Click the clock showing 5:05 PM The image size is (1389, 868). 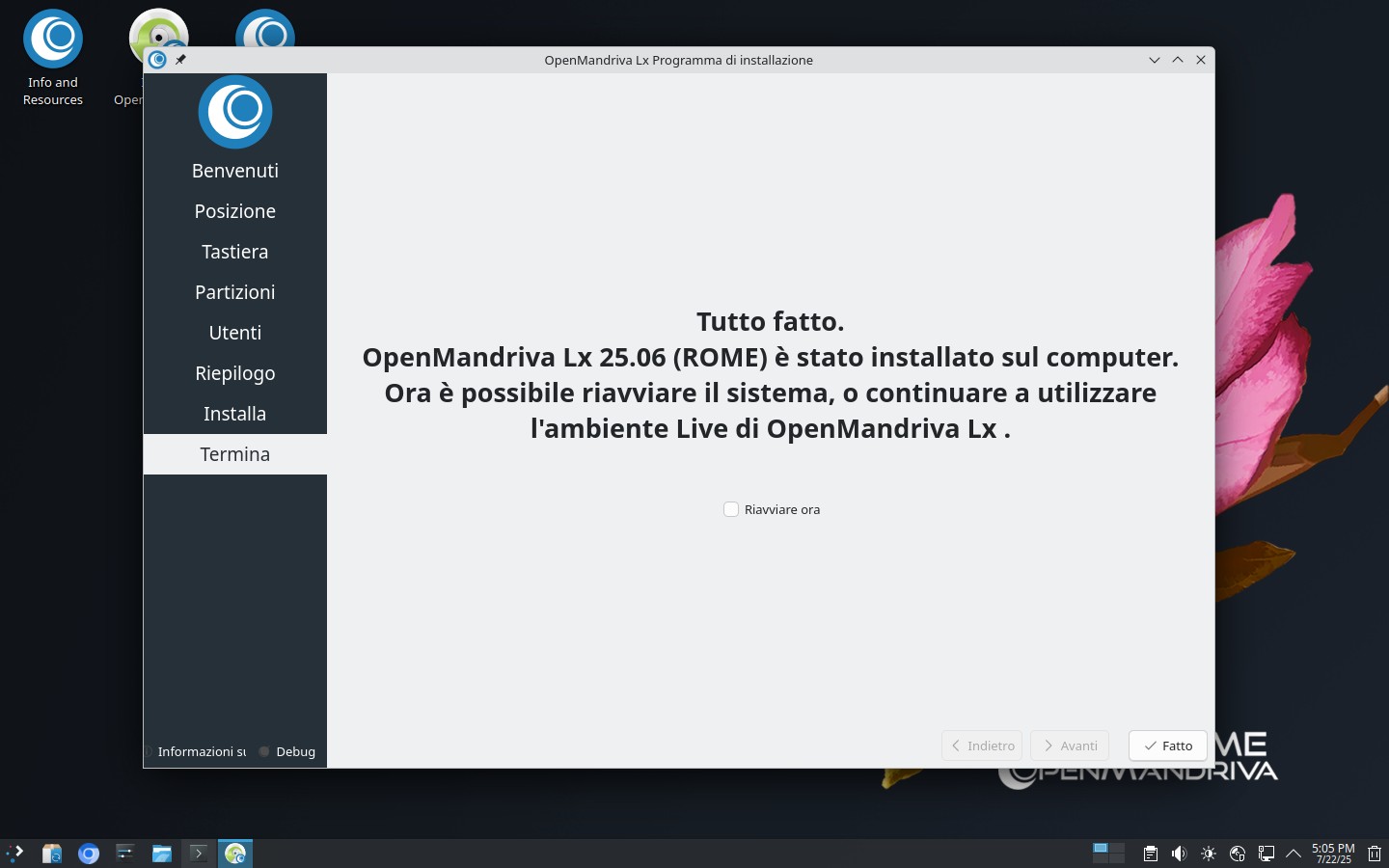[x=1333, y=854]
